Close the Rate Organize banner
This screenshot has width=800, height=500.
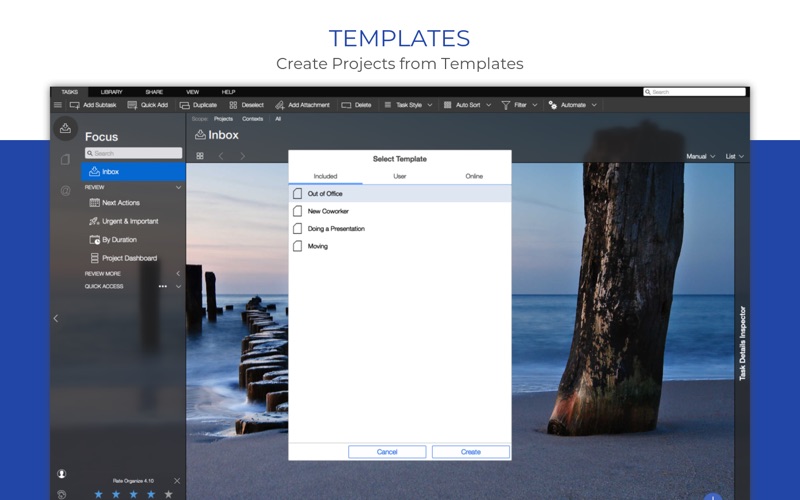click(177, 481)
